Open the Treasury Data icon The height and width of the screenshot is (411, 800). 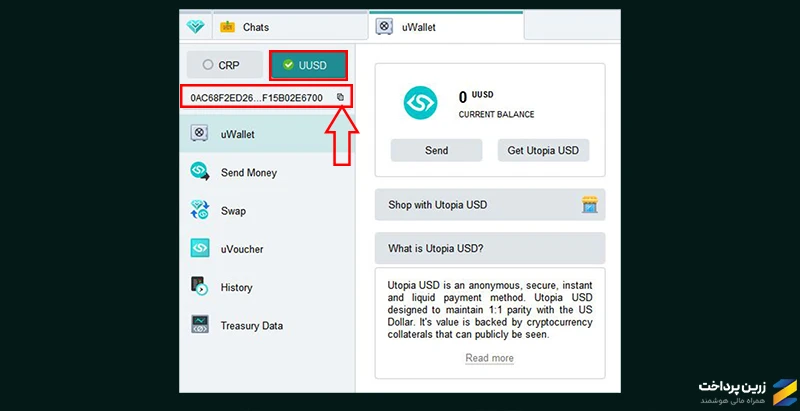[199, 325]
